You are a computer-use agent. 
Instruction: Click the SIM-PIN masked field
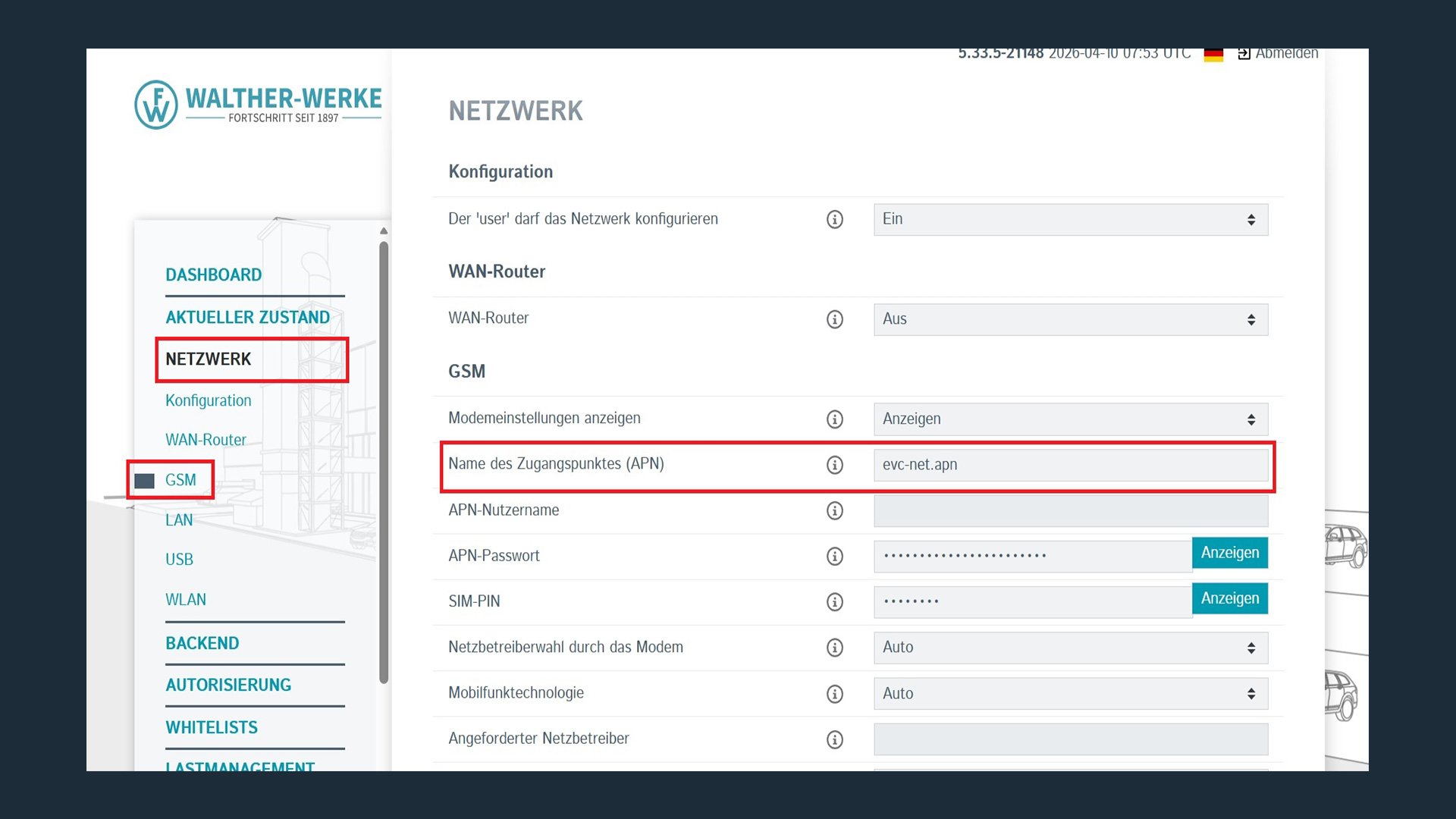[x=1033, y=601]
